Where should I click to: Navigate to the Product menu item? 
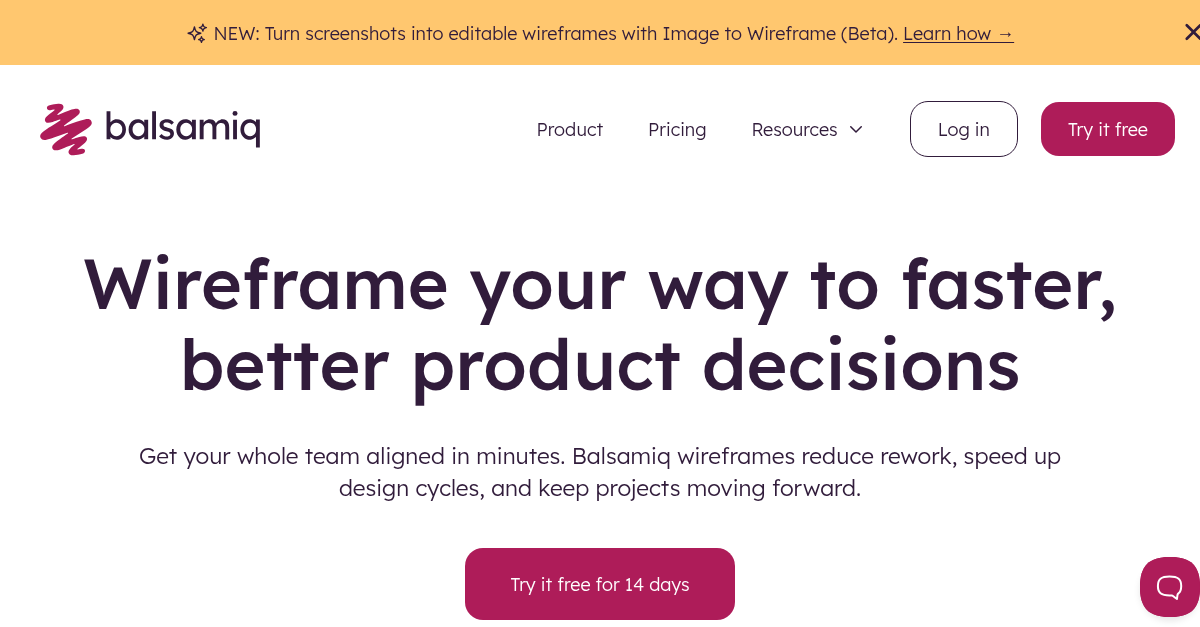click(569, 129)
